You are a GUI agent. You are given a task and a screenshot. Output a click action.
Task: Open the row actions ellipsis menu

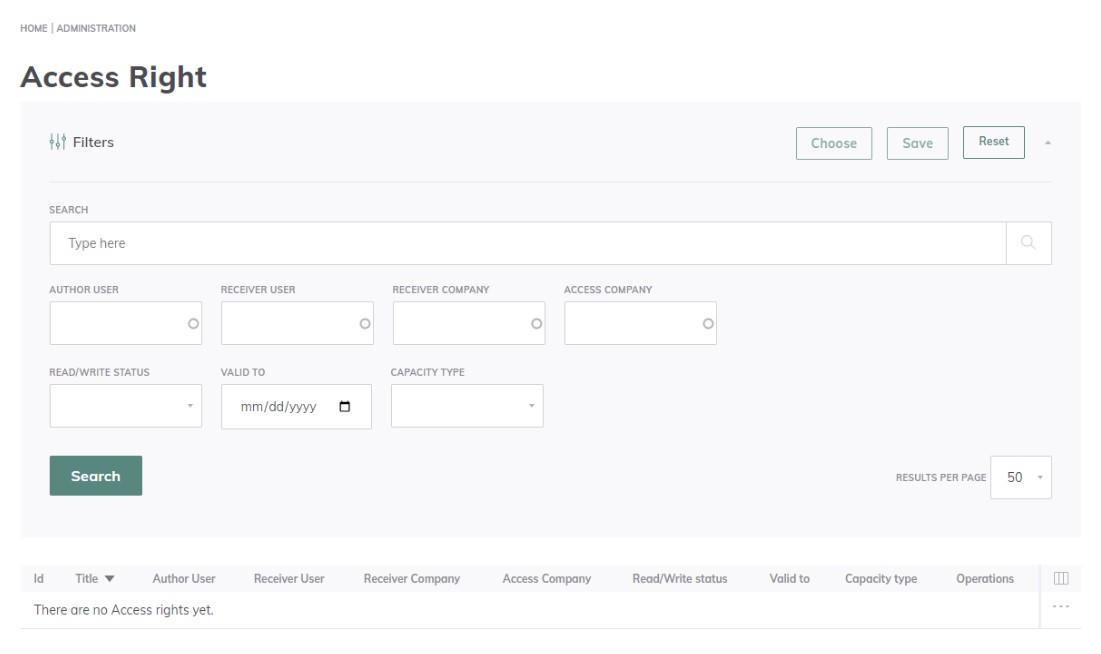pyautogui.click(x=1059, y=604)
